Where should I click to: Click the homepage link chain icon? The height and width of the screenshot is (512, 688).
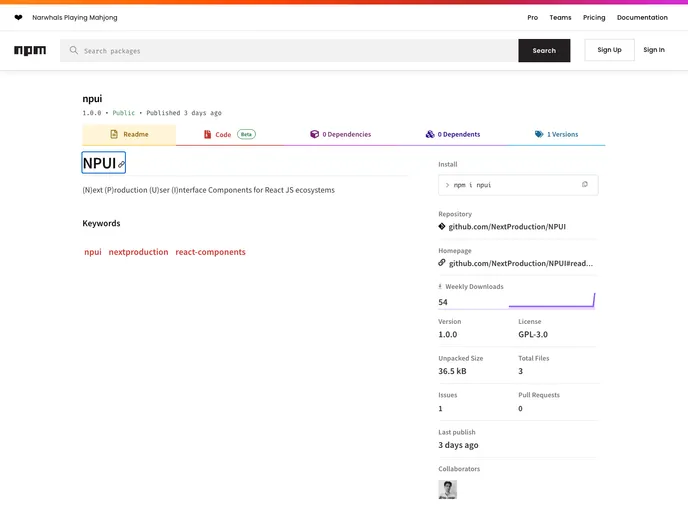(442, 263)
